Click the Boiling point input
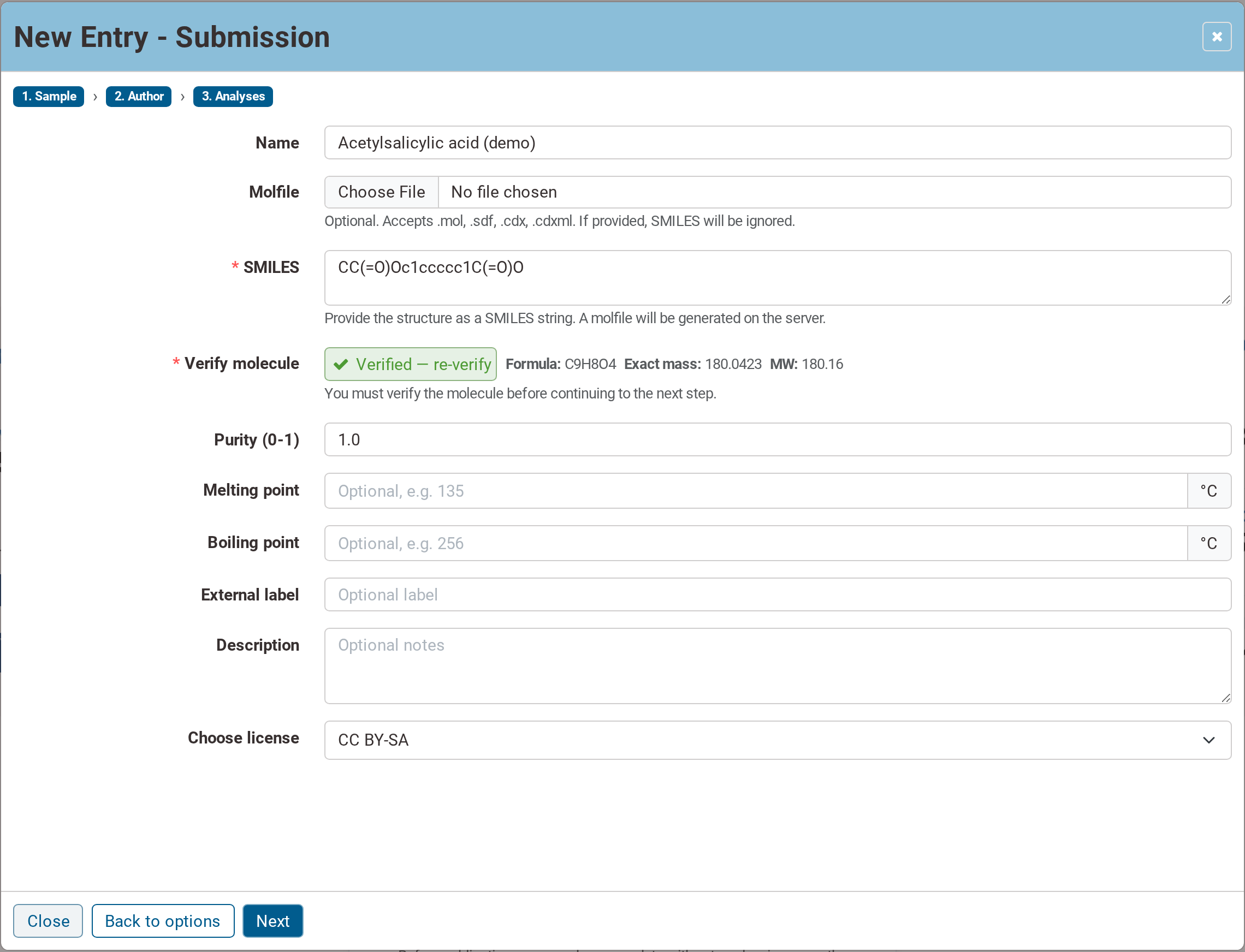Viewport: 1245px width, 952px height. pos(756,543)
